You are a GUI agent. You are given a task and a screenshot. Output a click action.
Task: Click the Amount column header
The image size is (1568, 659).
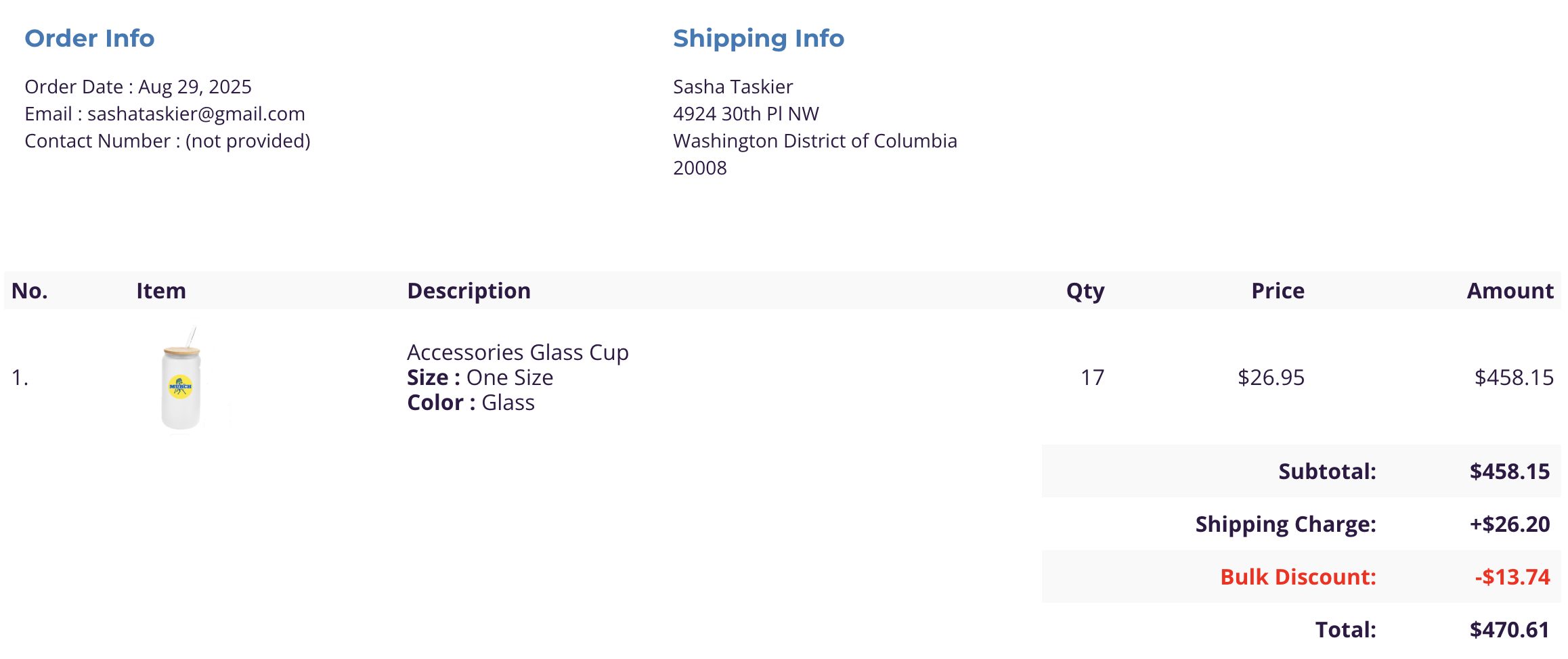(x=1509, y=291)
